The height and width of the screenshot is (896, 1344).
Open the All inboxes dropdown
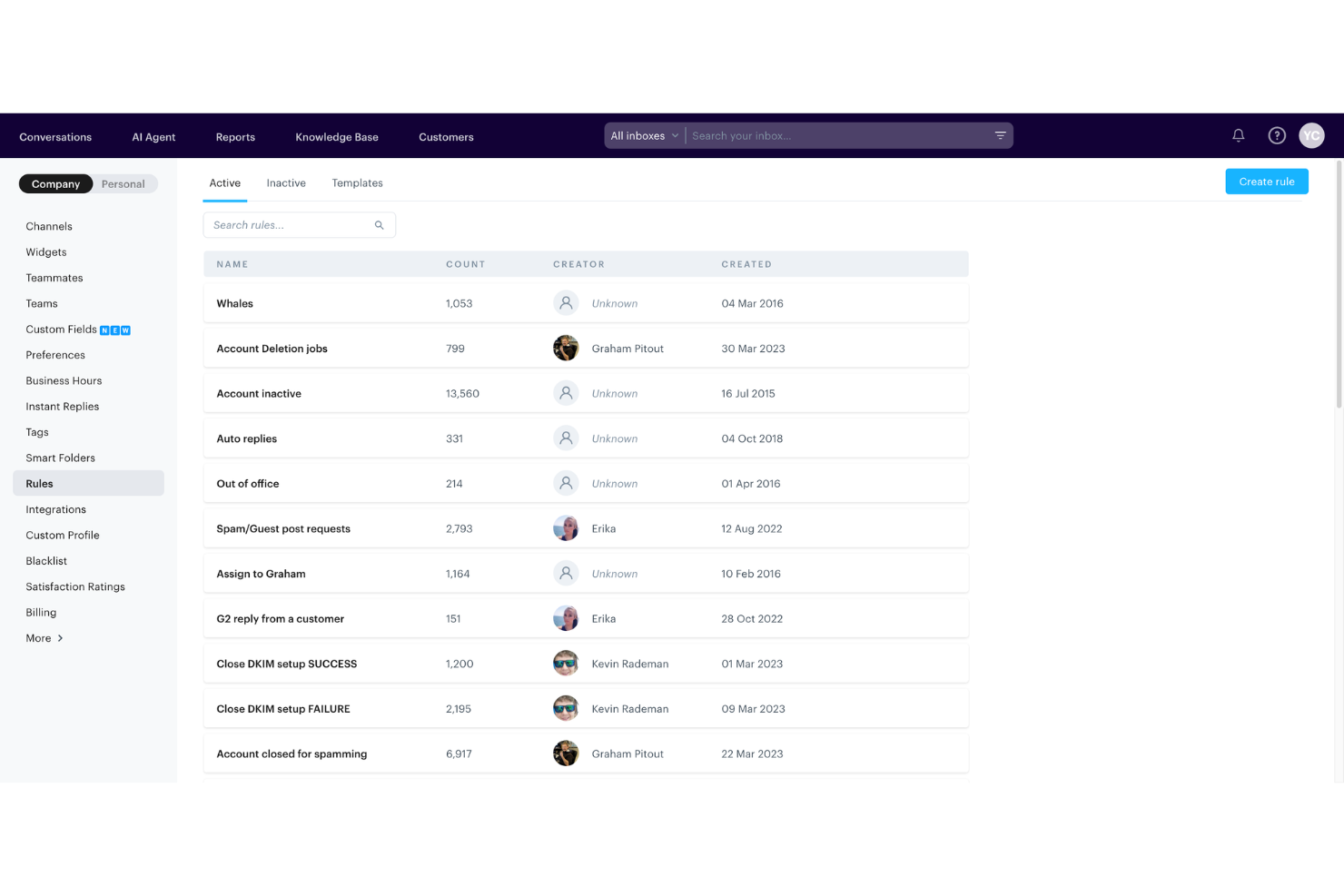pos(644,135)
